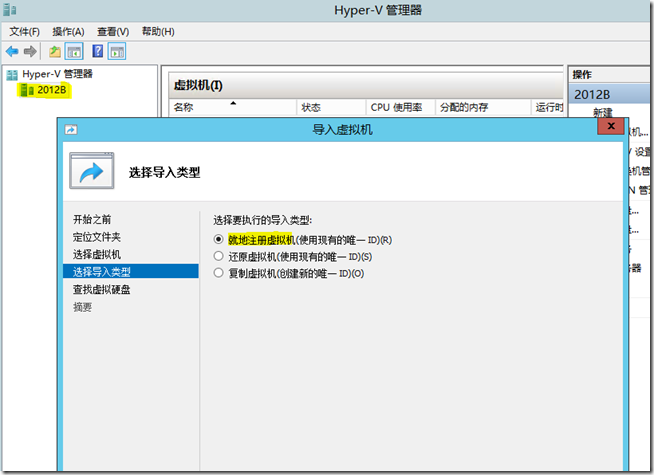
Task: Toggle the console tree pane icon
Action: [x=74, y=52]
